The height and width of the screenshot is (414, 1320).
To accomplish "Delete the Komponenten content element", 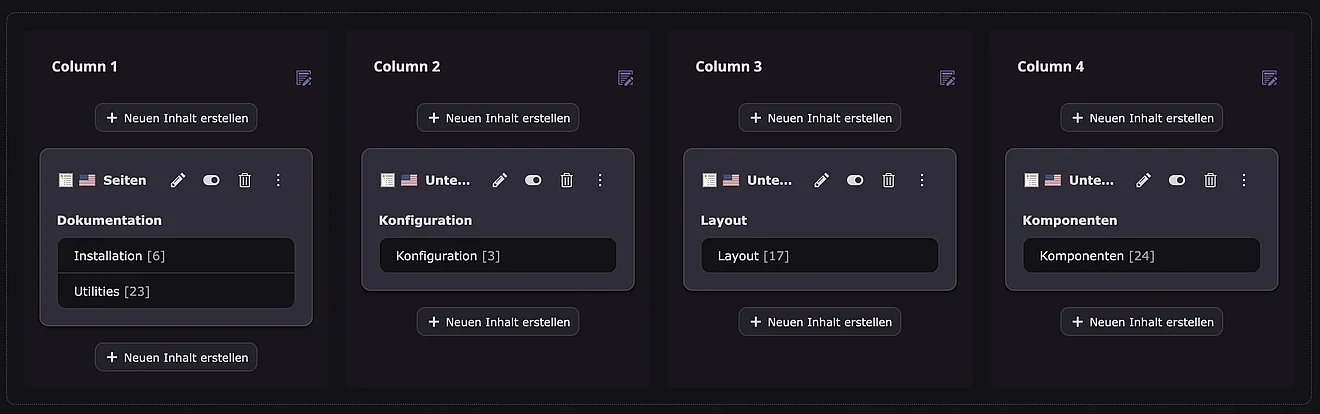I will click(1210, 180).
